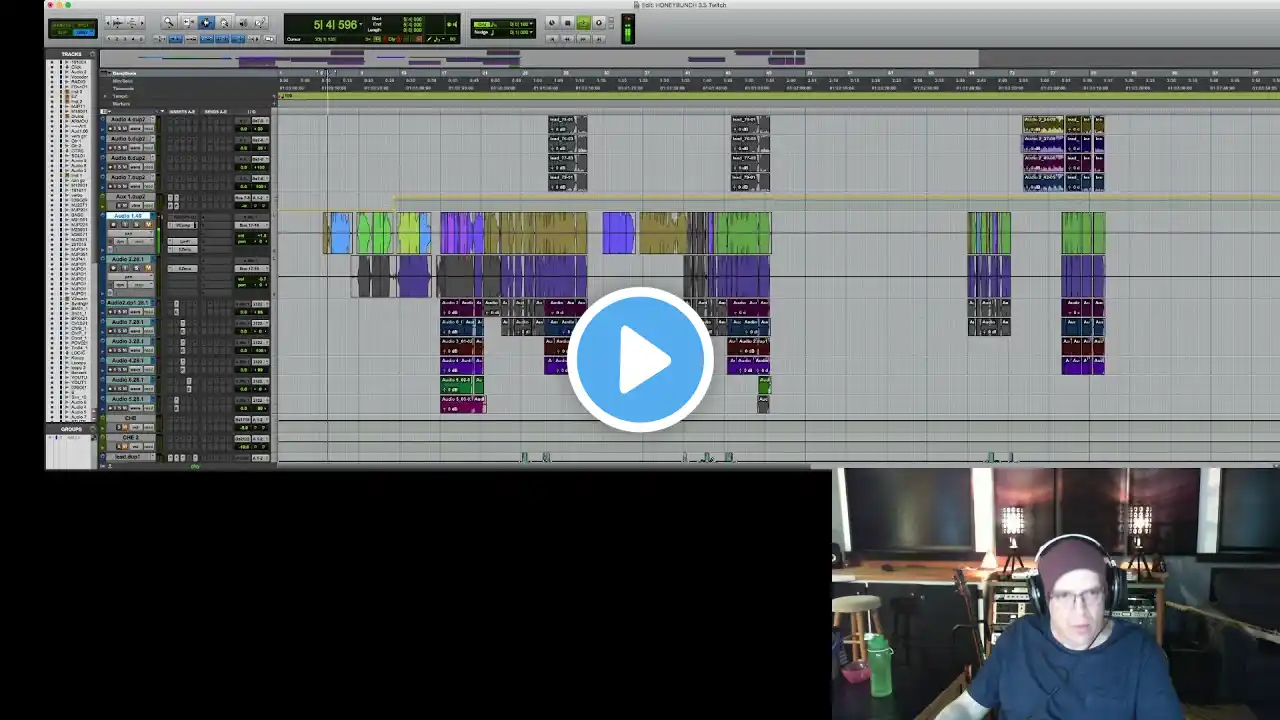Open the Nudge value dropdown arrow
1280x720 pixels.
(x=531, y=32)
